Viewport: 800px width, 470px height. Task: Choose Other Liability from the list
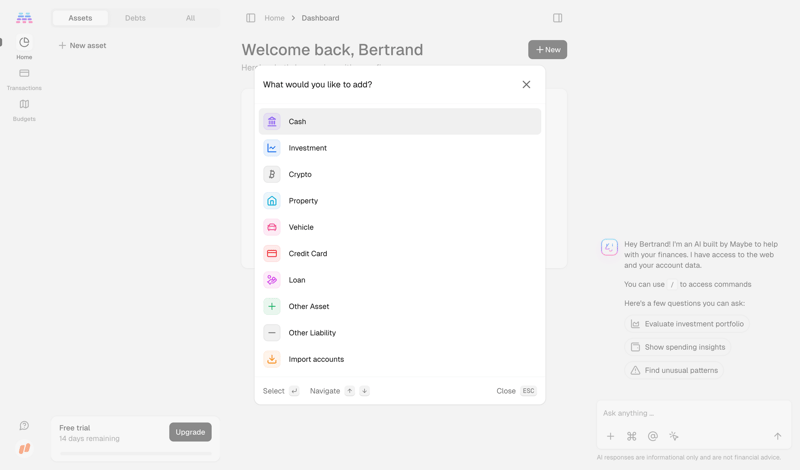click(x=399, y=333)
